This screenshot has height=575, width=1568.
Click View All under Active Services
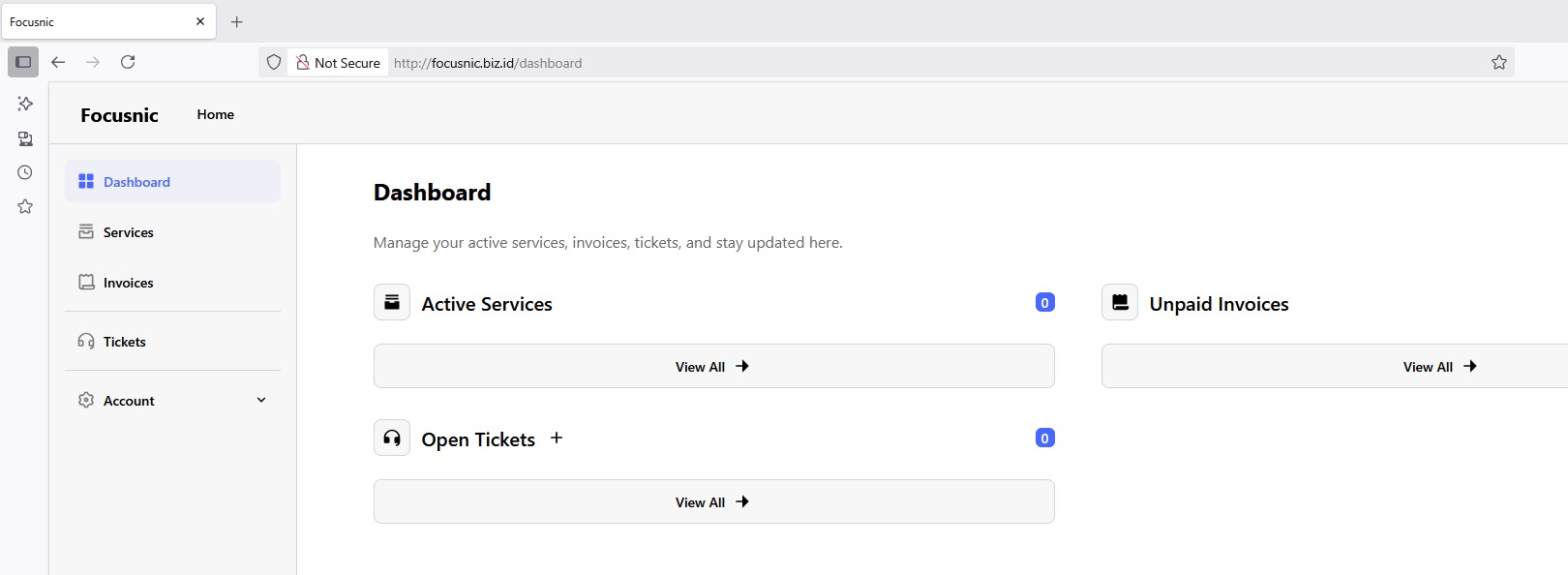(x=713, y=367)
